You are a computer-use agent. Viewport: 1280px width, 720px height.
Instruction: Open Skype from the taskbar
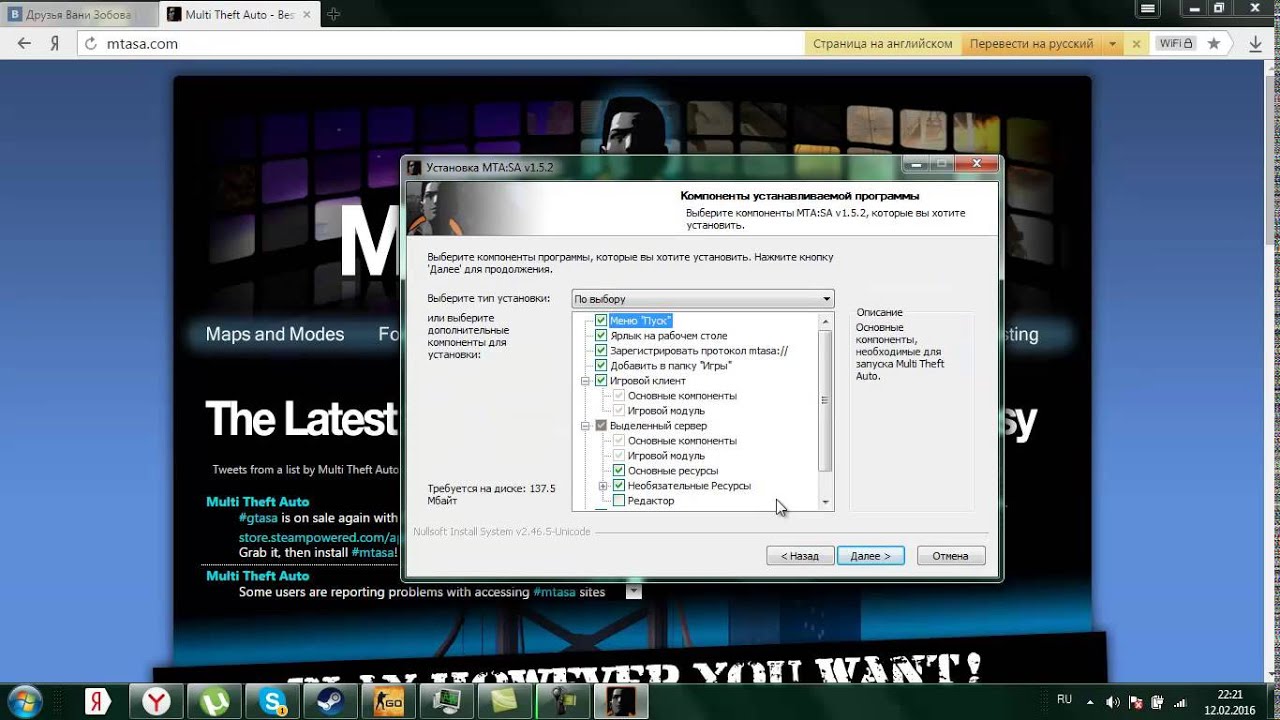tap(272, 701)
